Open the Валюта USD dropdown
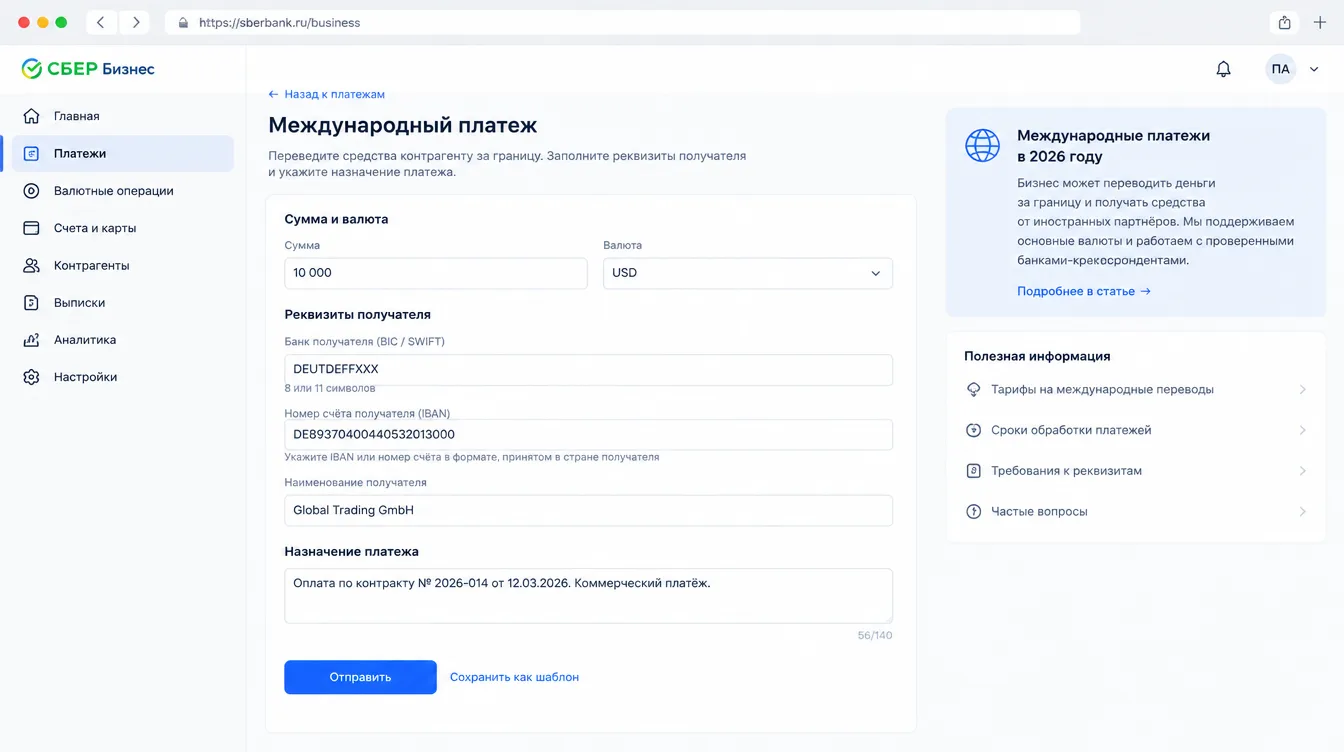 click(748, 273)
